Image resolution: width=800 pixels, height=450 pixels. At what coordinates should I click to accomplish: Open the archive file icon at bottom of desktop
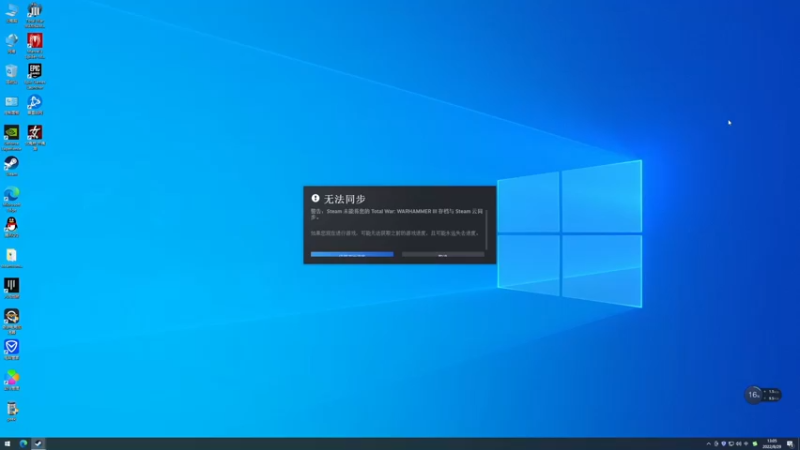click(11, 411)
